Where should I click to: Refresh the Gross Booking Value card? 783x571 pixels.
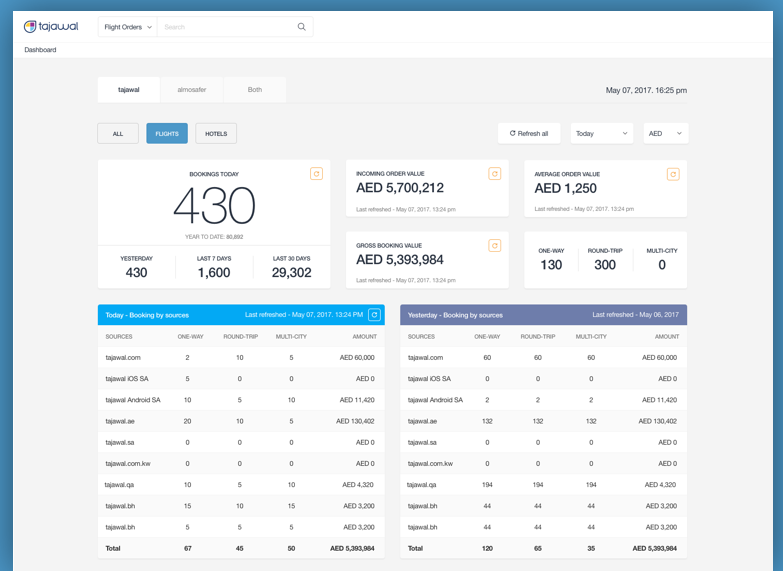(x=494, y=246)
